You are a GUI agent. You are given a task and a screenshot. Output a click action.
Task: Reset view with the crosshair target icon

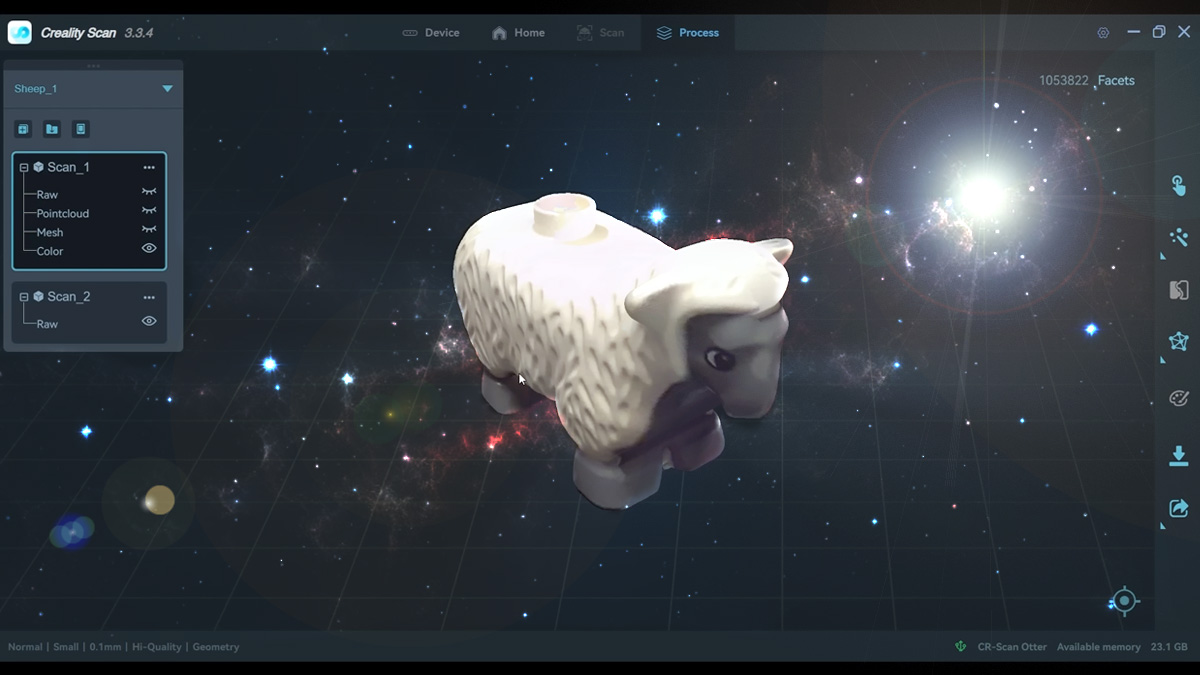1124,601
